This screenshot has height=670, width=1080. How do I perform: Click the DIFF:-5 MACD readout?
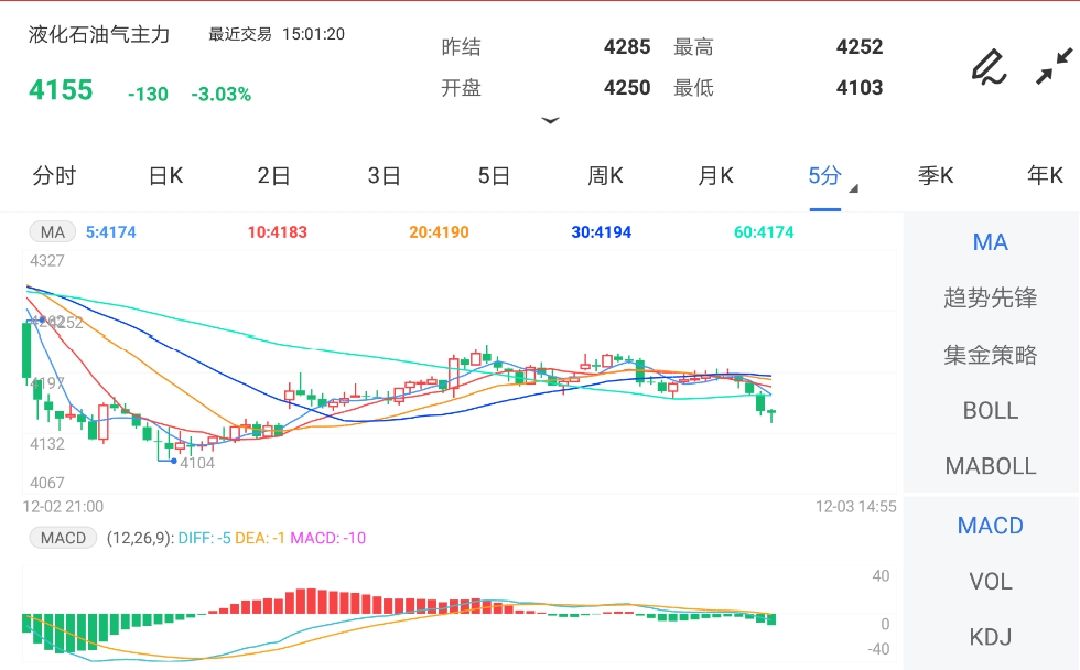[205, 538]
